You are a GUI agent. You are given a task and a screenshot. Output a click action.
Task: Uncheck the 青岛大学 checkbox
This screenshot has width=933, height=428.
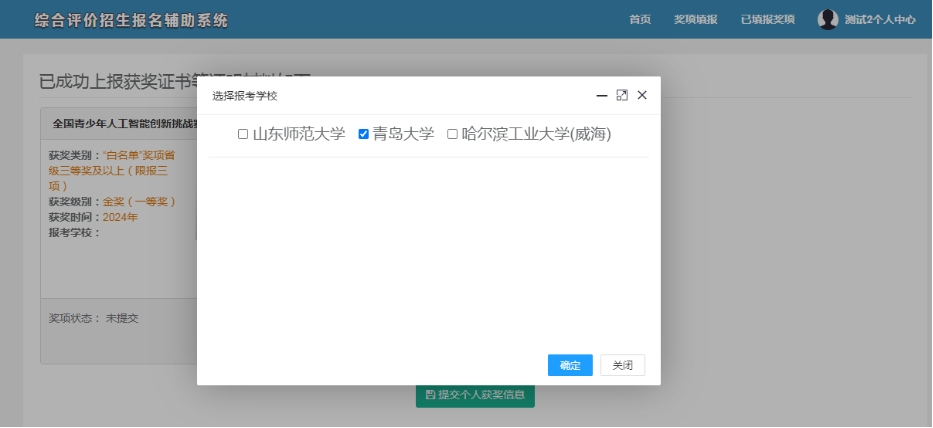click(x=364, y=134)
